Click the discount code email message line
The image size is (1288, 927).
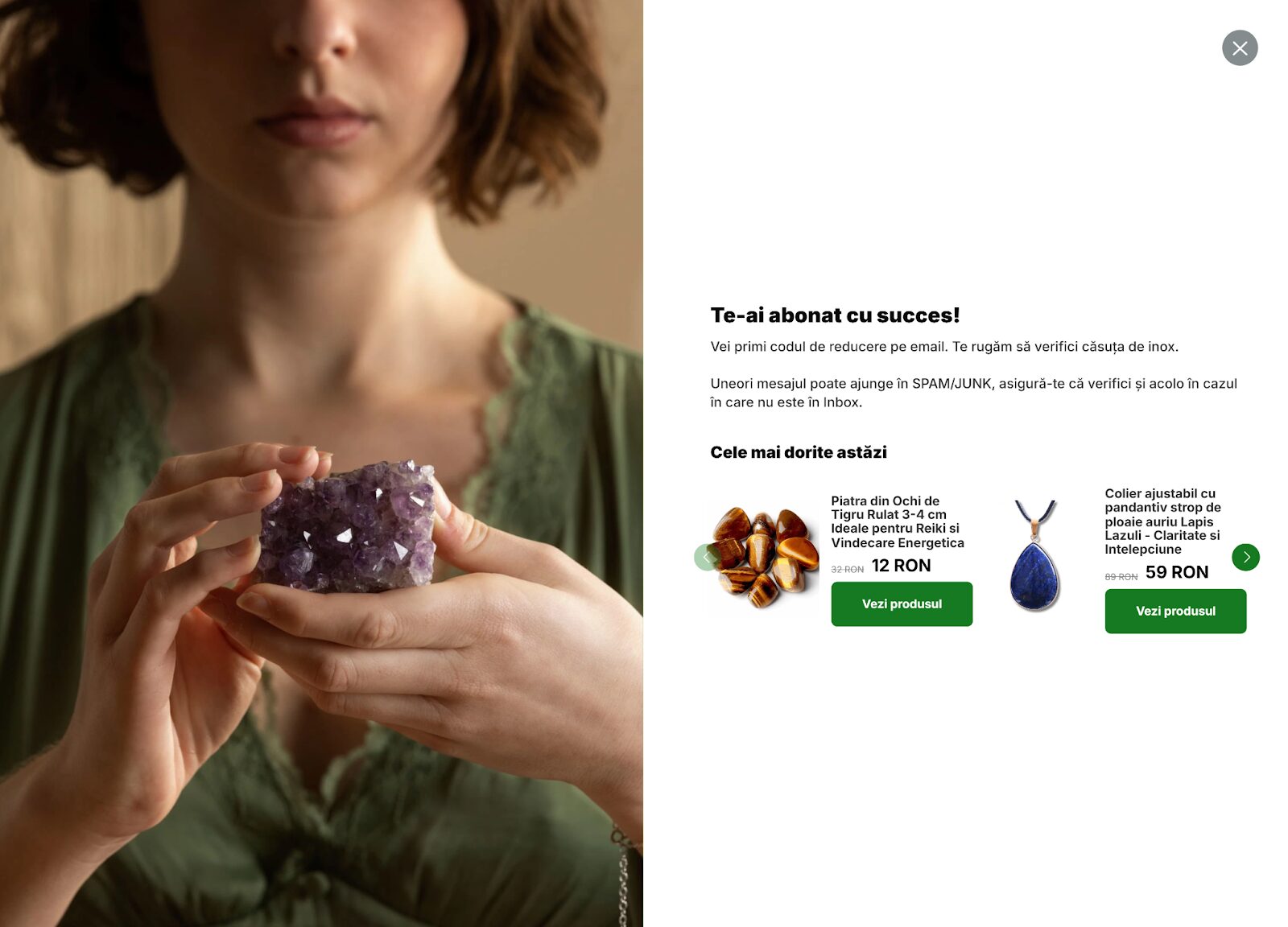click(x=944, y=347)
